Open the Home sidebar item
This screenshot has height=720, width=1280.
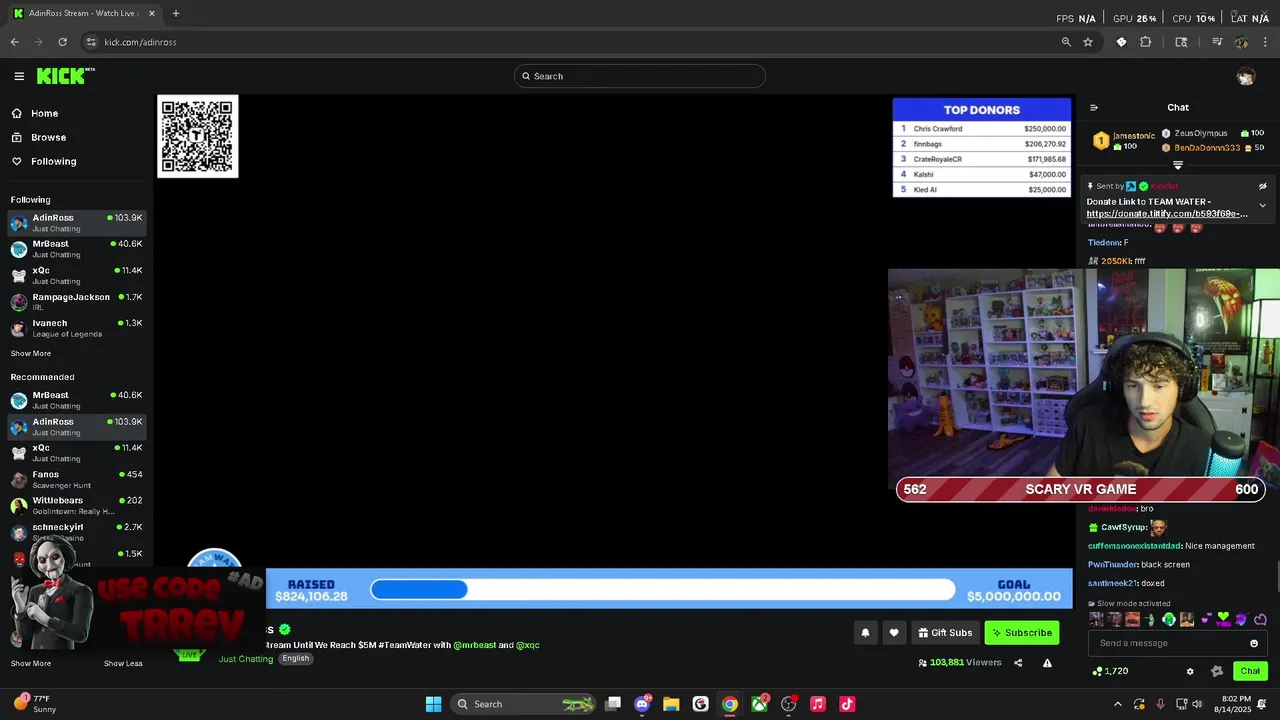click(35, 113)
